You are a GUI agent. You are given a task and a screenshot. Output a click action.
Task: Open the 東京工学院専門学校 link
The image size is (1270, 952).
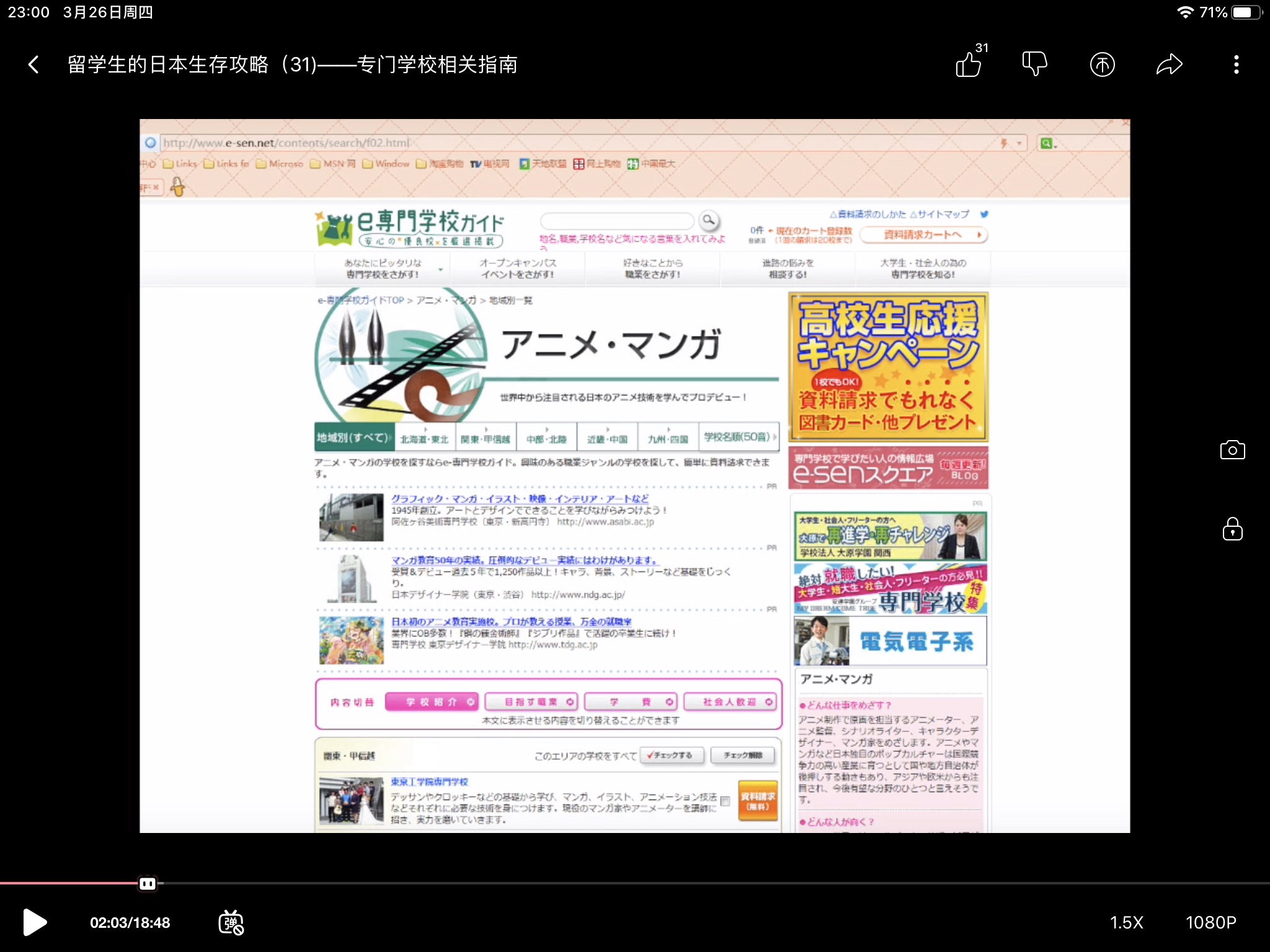click(429, 782)
